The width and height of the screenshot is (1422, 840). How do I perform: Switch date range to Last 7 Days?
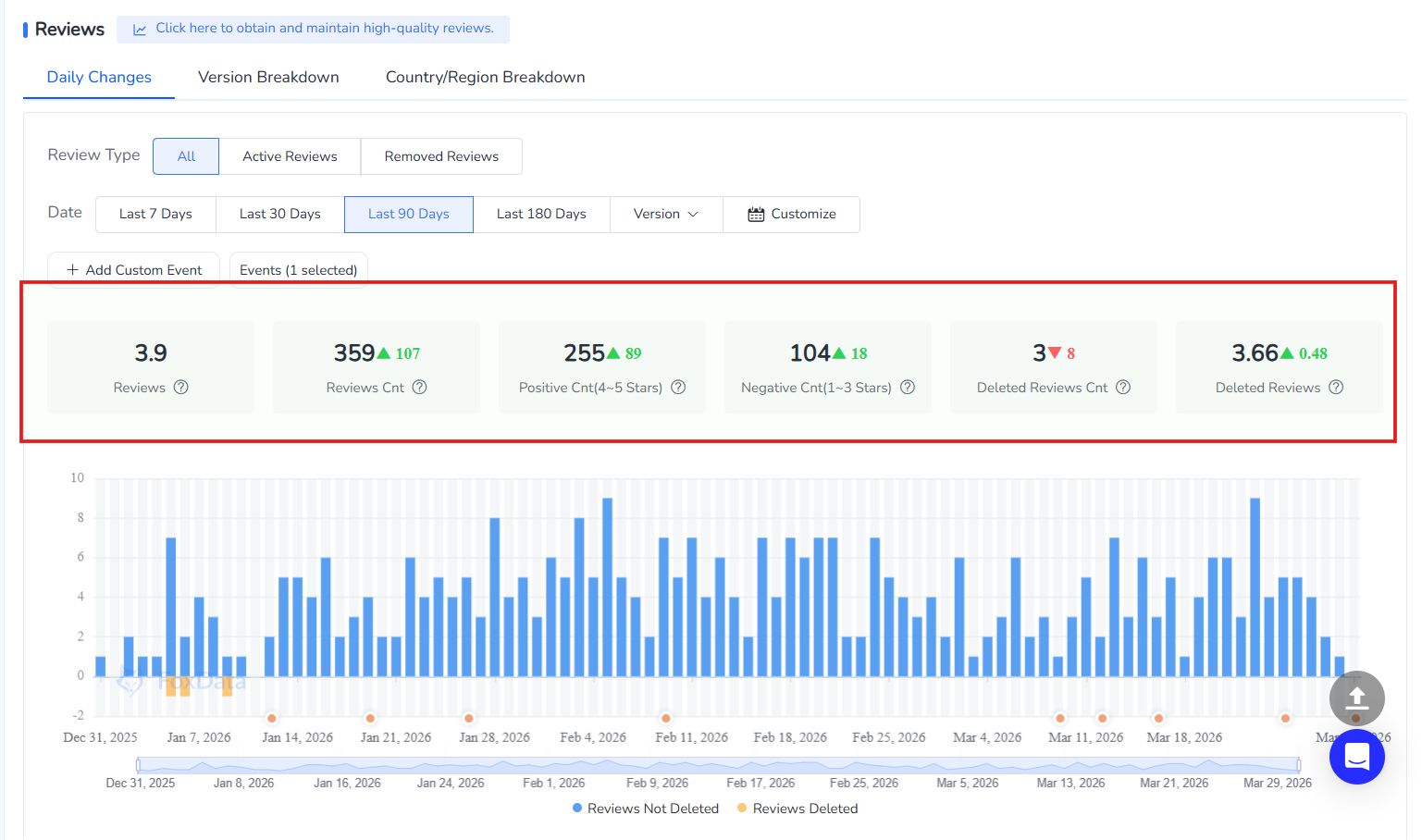pos(155,215)
